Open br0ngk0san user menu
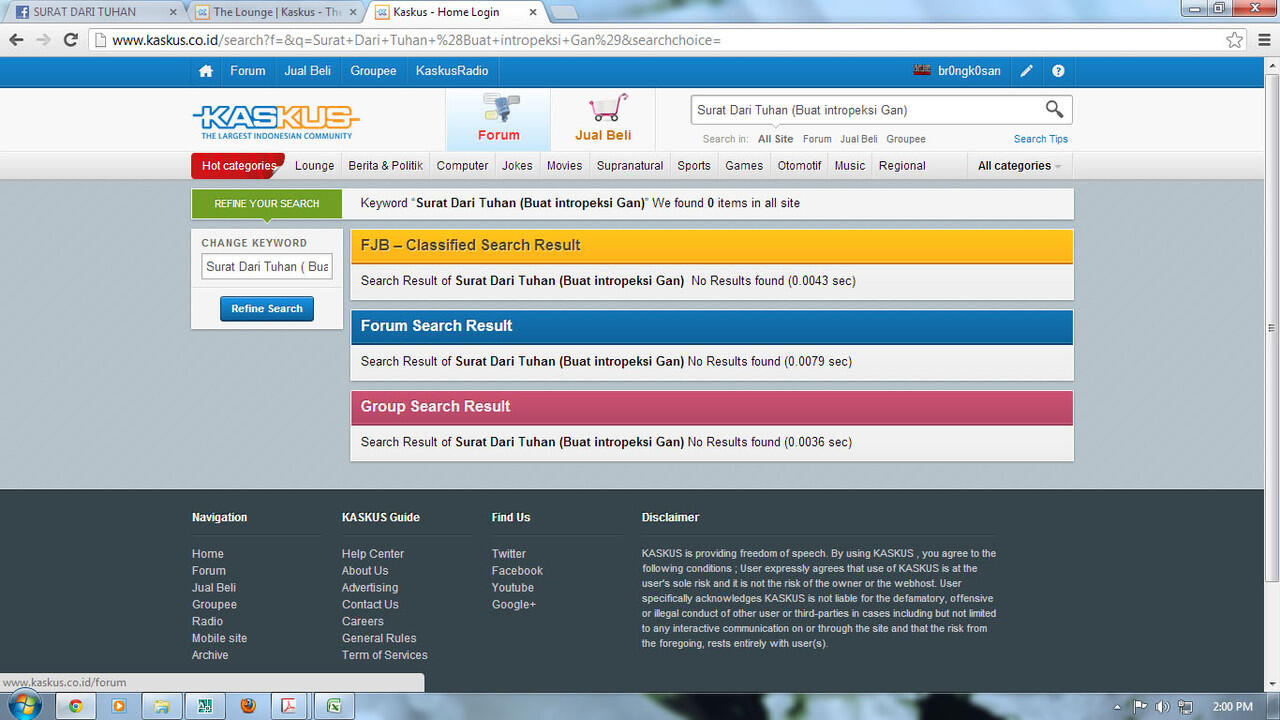Image resolution: width=1280 pixels, height=720 pixels. point(969,71)
